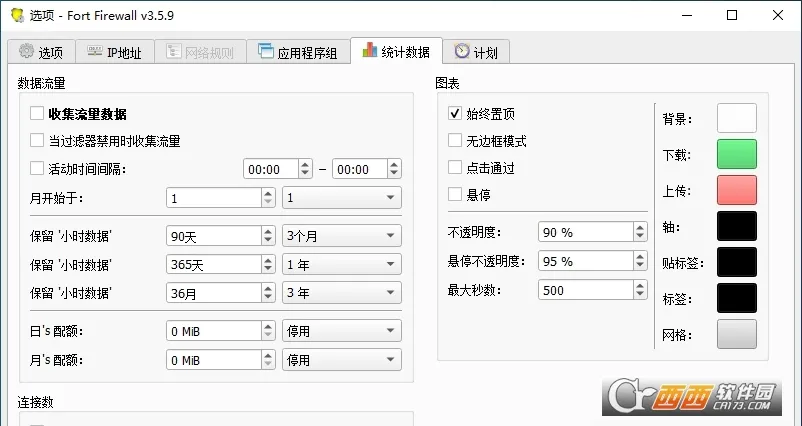Click the grayed-out 网络规则 tab
The width and height of the screenshot is (802, 426).
200,52
